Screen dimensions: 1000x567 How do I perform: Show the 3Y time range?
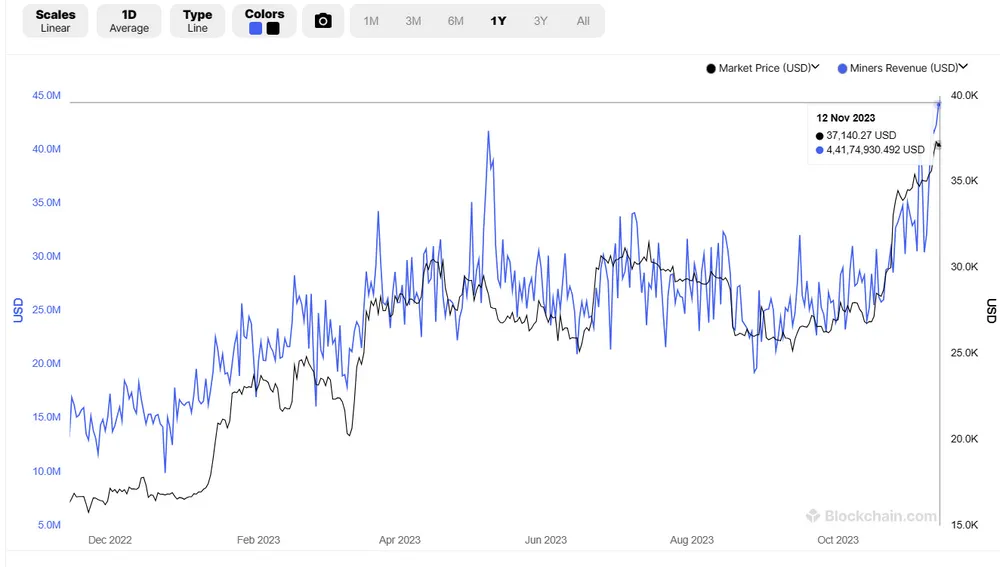tap(541, 21)
